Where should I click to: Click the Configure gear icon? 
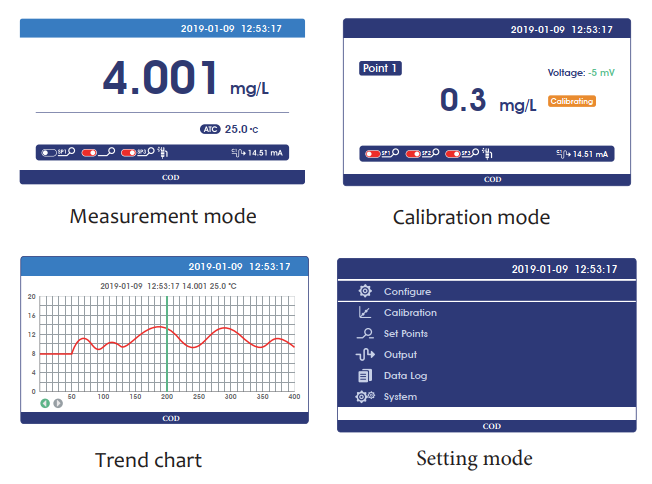(x=365, y=291)
